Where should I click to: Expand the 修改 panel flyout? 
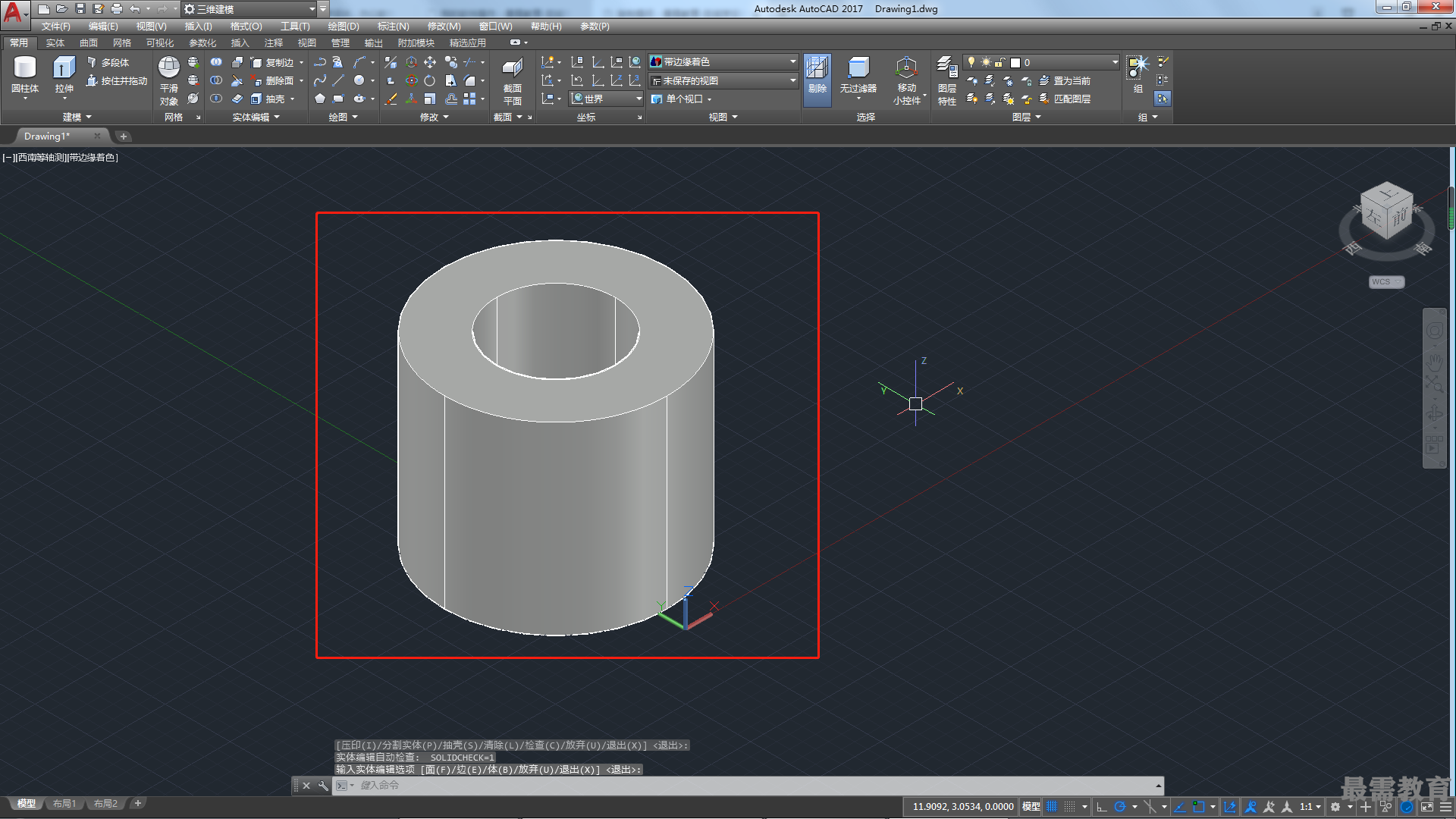coord(435,117)
